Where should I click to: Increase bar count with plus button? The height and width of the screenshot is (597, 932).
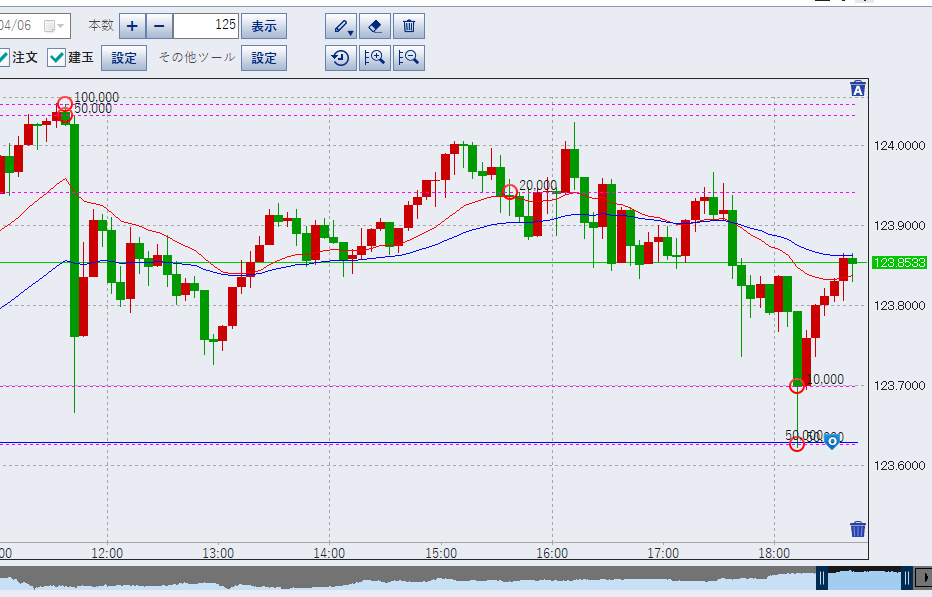(x=133, y=26)
